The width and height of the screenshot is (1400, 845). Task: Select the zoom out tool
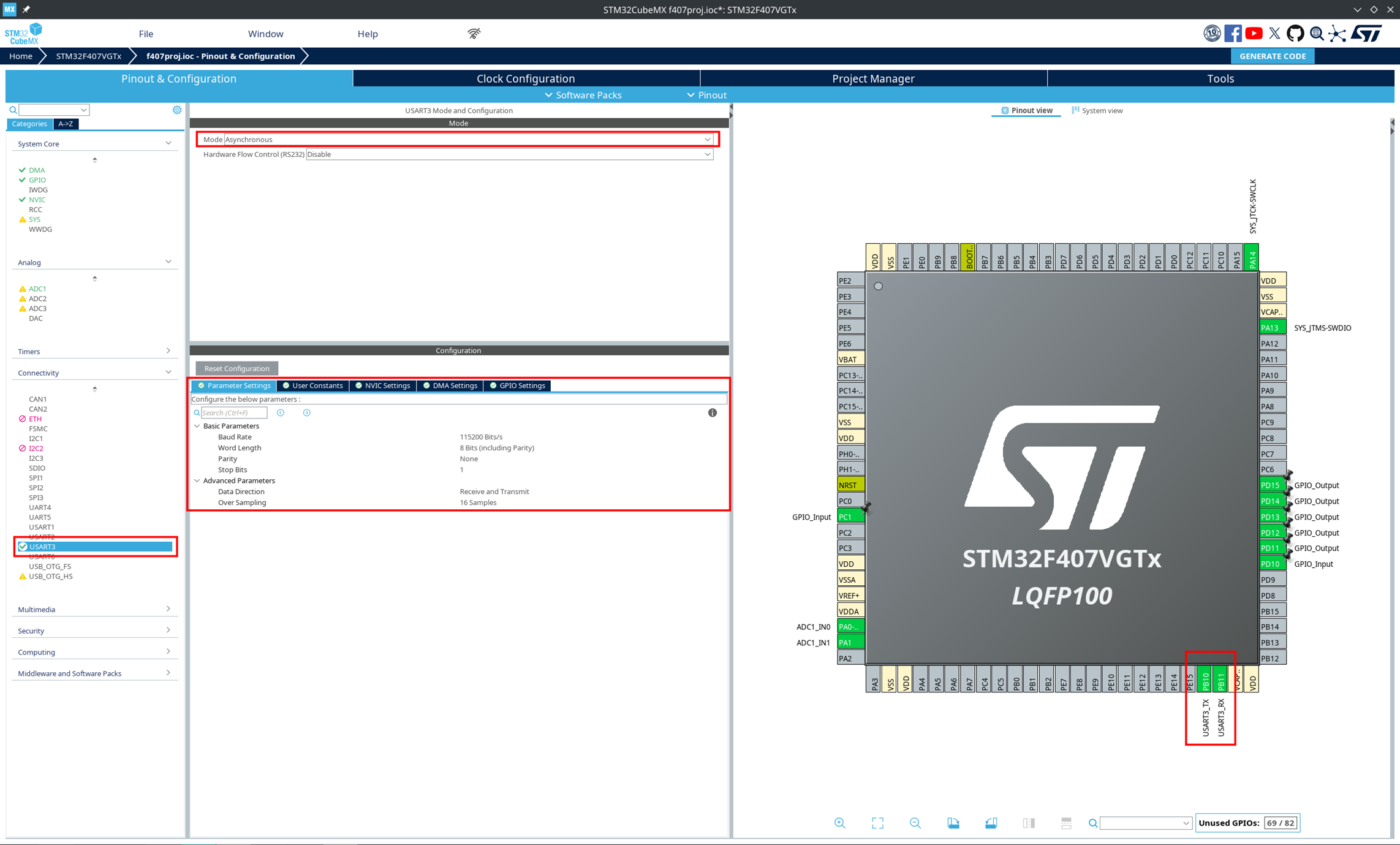click(915, 823)
